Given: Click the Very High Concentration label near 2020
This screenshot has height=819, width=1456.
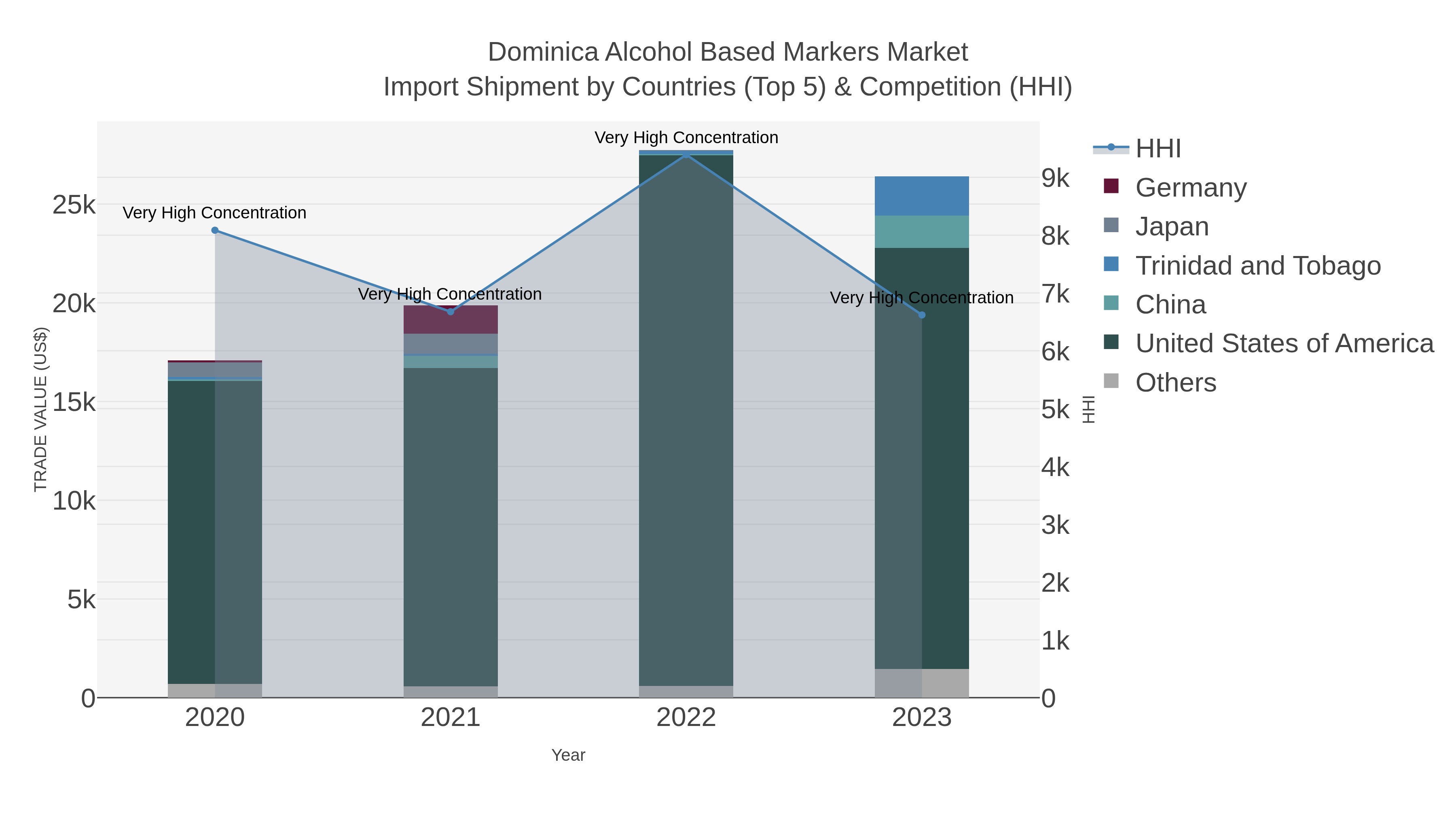Looking at the screenshot, I should [215, 212].
